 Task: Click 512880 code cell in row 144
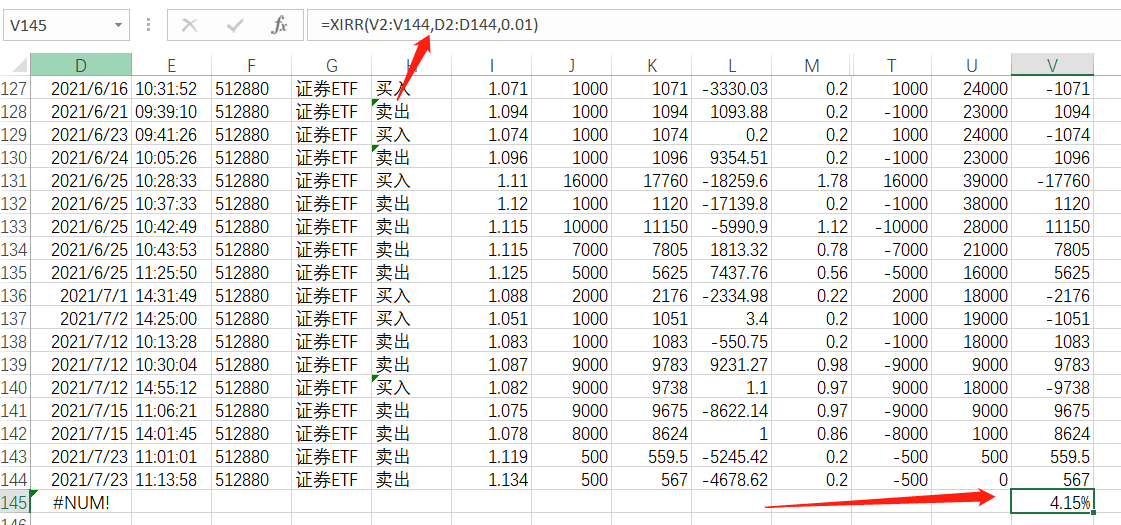click(252, 479)
